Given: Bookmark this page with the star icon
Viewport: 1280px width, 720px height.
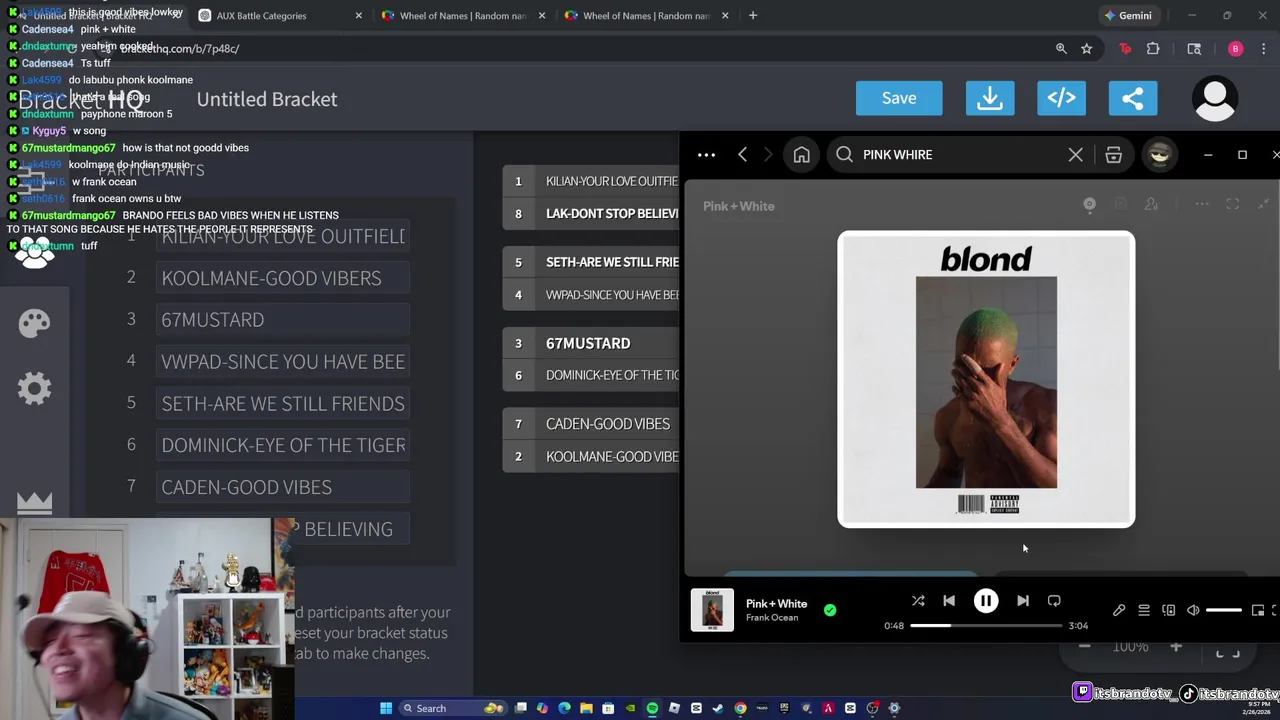Looking at the screenshot, I should (1087, 49).
